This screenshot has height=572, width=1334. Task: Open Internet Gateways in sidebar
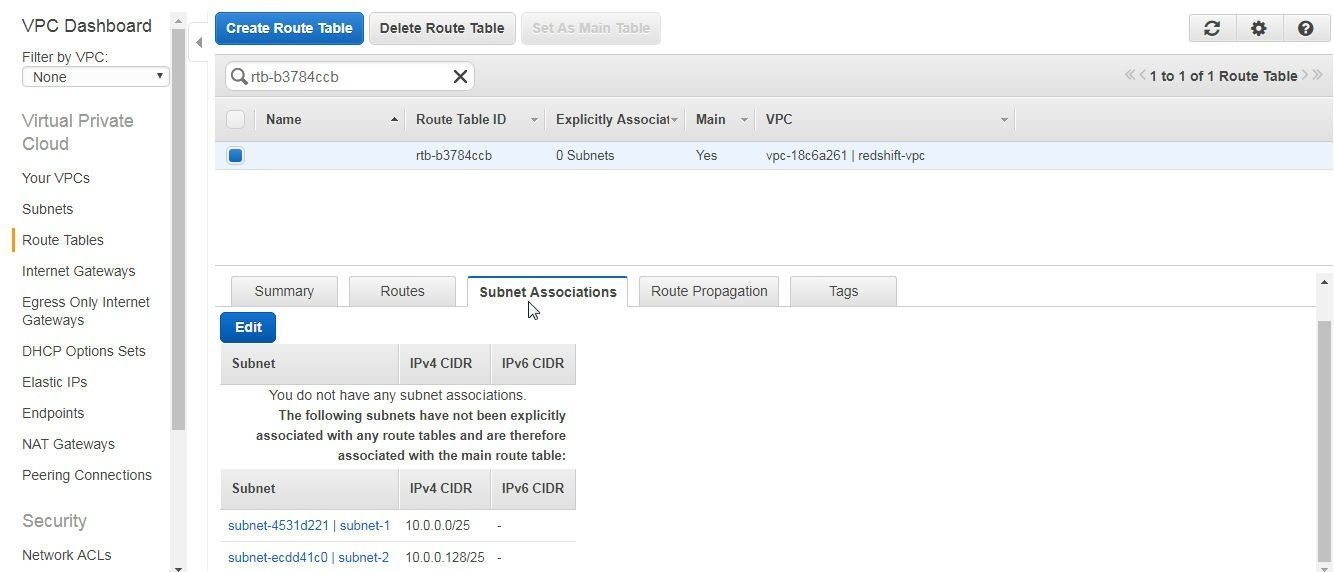[78, 271]
